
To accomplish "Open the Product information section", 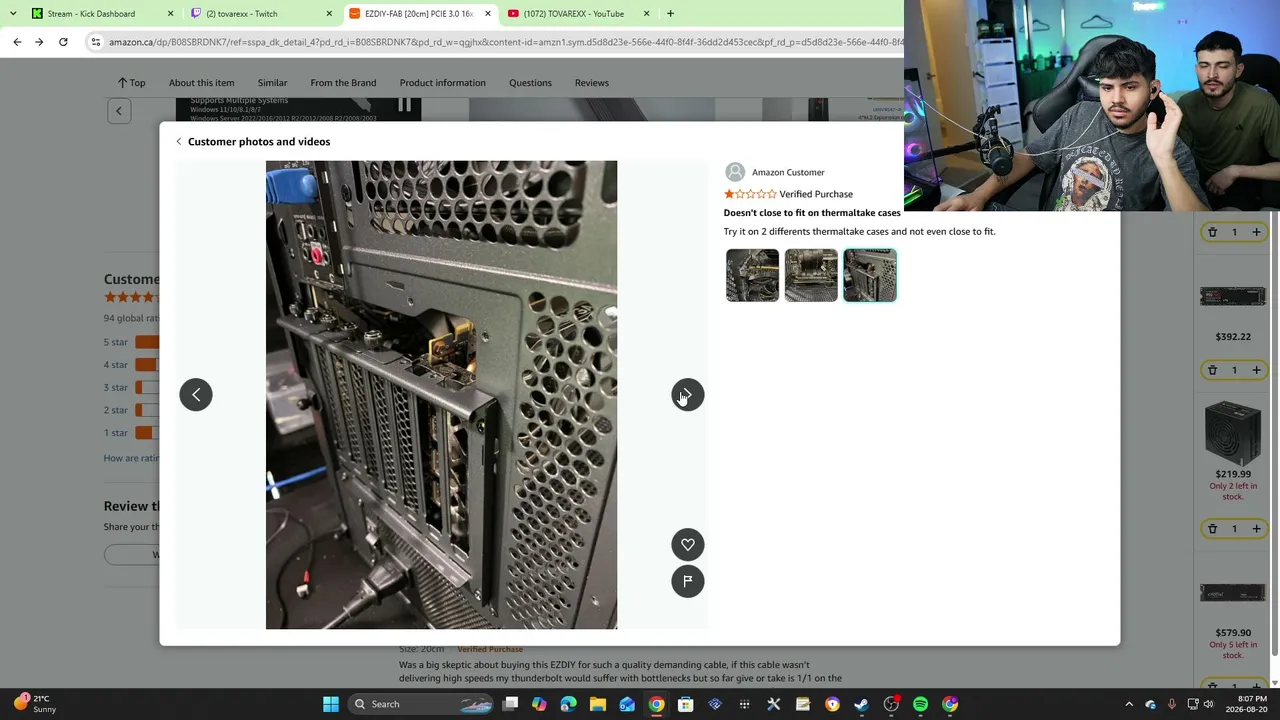I will pyautogui.click(x=443, y=83).
